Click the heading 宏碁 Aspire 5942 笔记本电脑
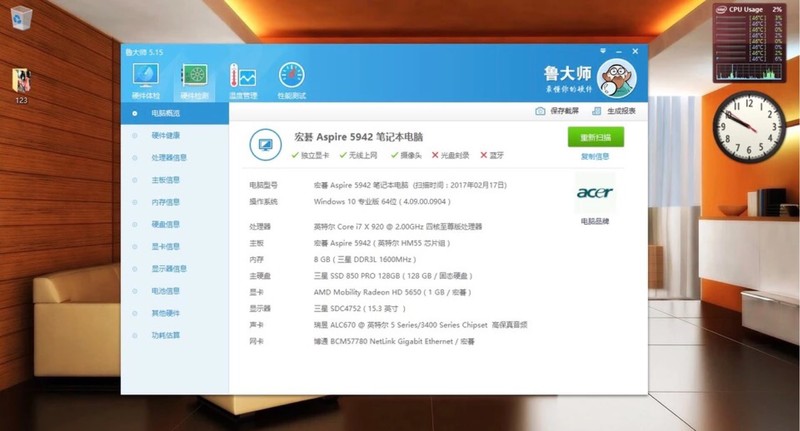 359,137
